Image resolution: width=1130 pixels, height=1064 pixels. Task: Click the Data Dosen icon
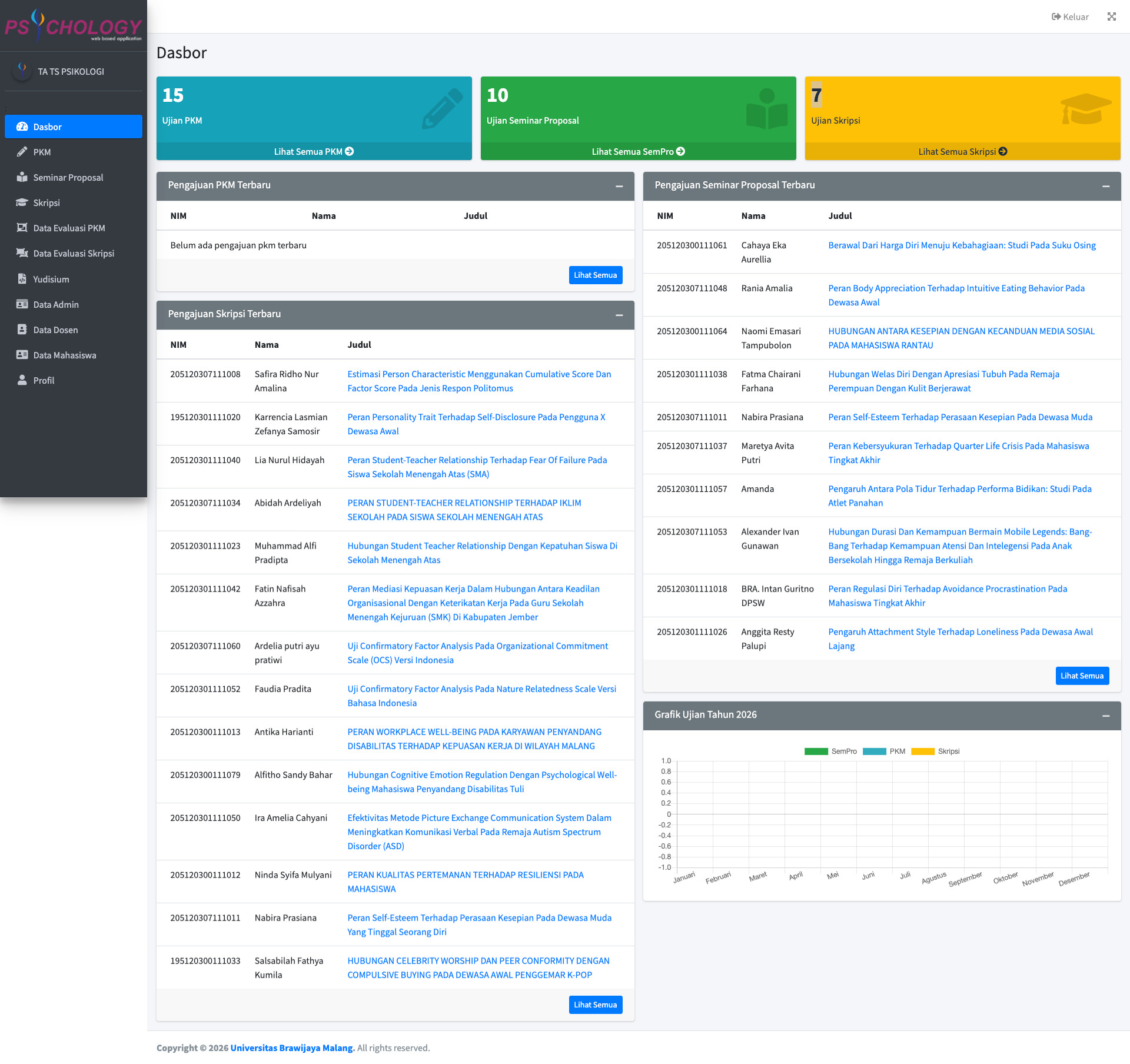point(22,330)
